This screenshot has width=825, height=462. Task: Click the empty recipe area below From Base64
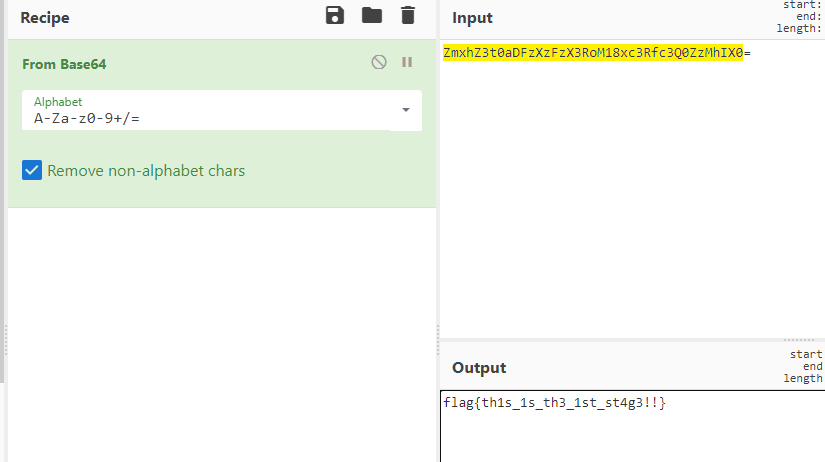click(222, 330)
